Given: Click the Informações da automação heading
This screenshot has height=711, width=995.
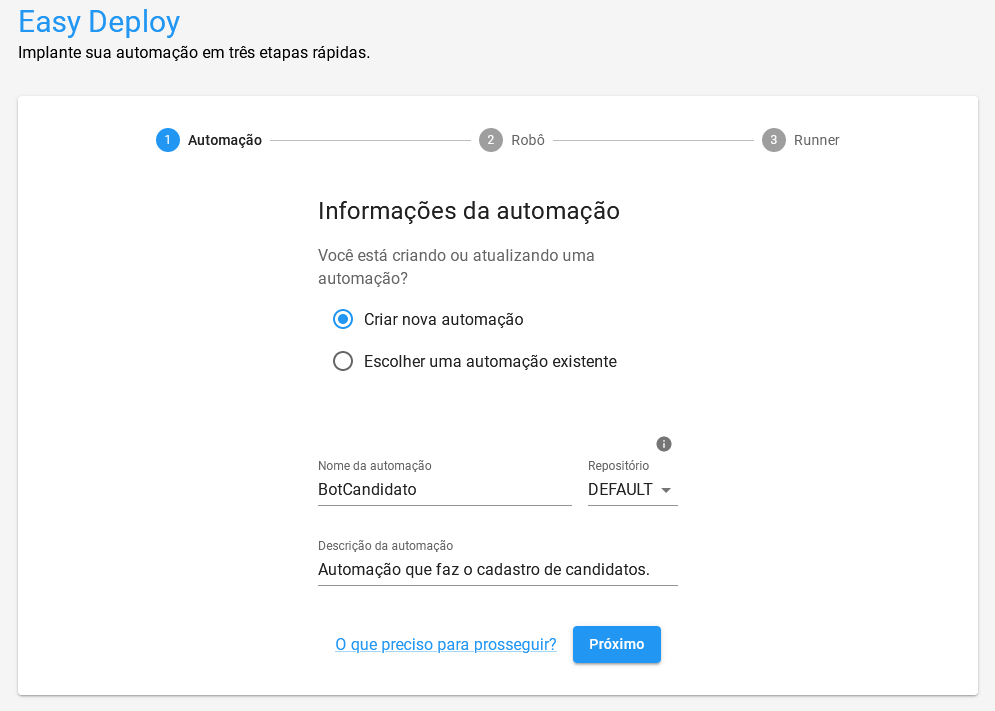Looking at the screenshot, I should click(469, 211).
